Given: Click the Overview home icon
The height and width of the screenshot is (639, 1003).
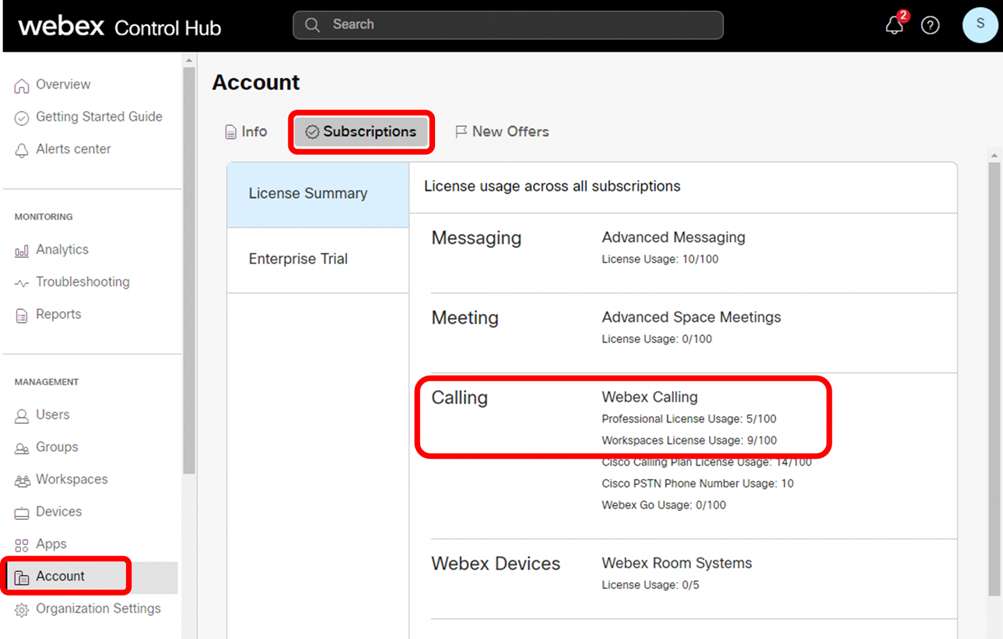Looking at the screenshot, I should pyautogui.click(x=22, y=86).
